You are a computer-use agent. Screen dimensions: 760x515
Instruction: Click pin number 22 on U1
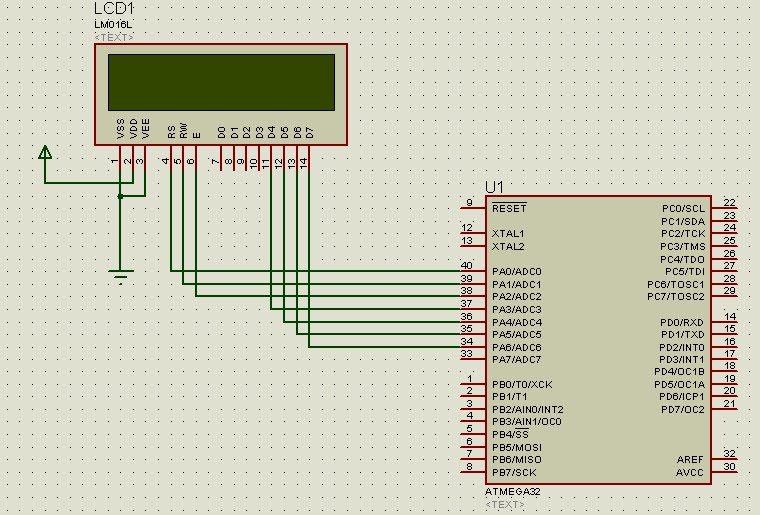click(x=729, y=203)
